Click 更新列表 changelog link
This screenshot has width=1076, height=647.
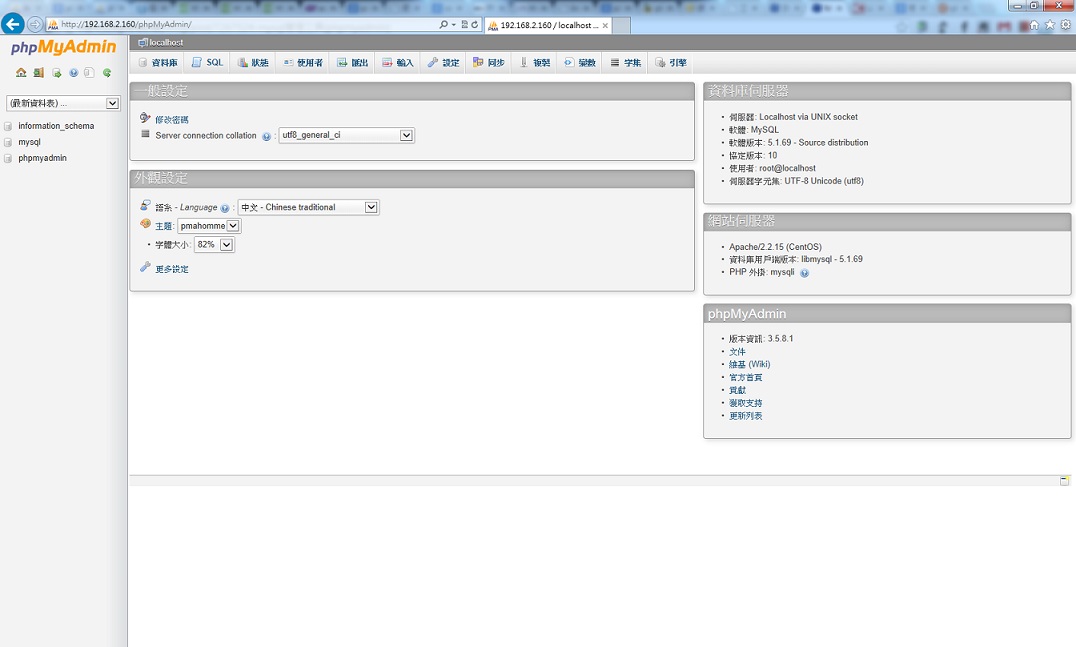[745, 416]
